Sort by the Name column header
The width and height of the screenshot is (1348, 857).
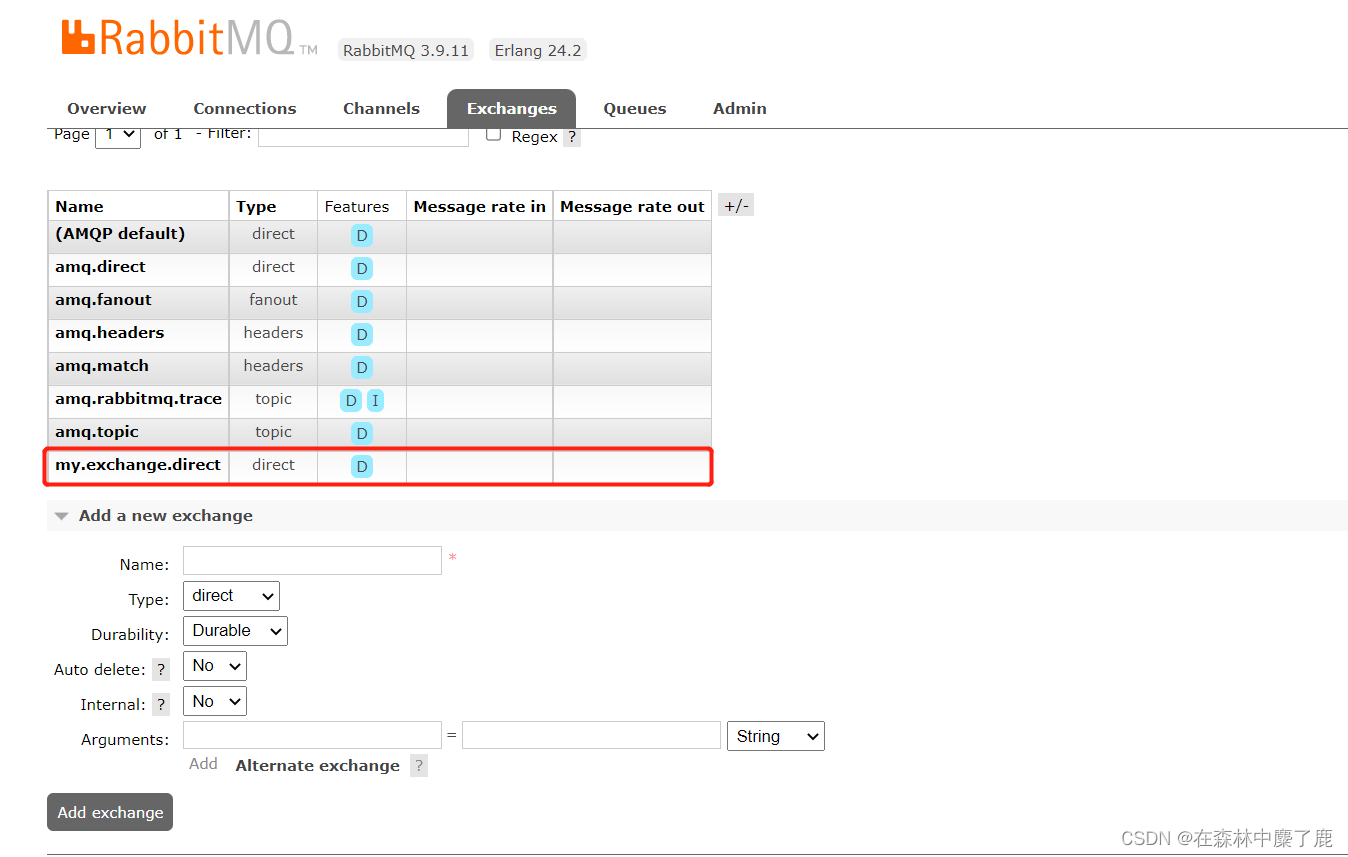click(79, 207)
